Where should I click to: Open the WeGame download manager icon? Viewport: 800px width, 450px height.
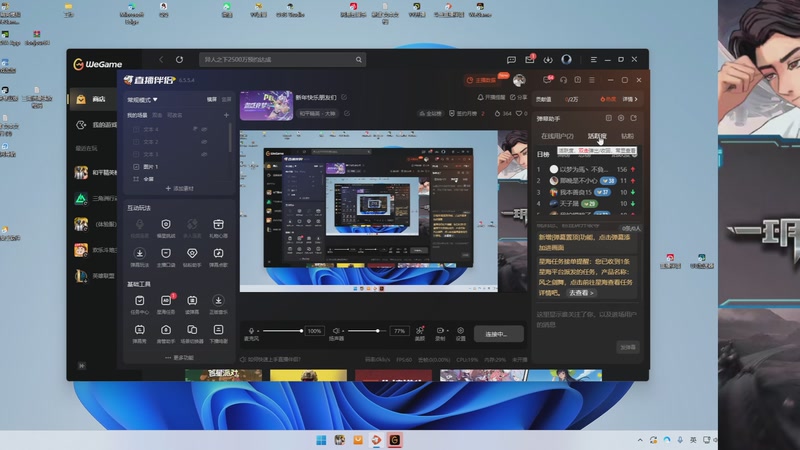click(548, 60)
